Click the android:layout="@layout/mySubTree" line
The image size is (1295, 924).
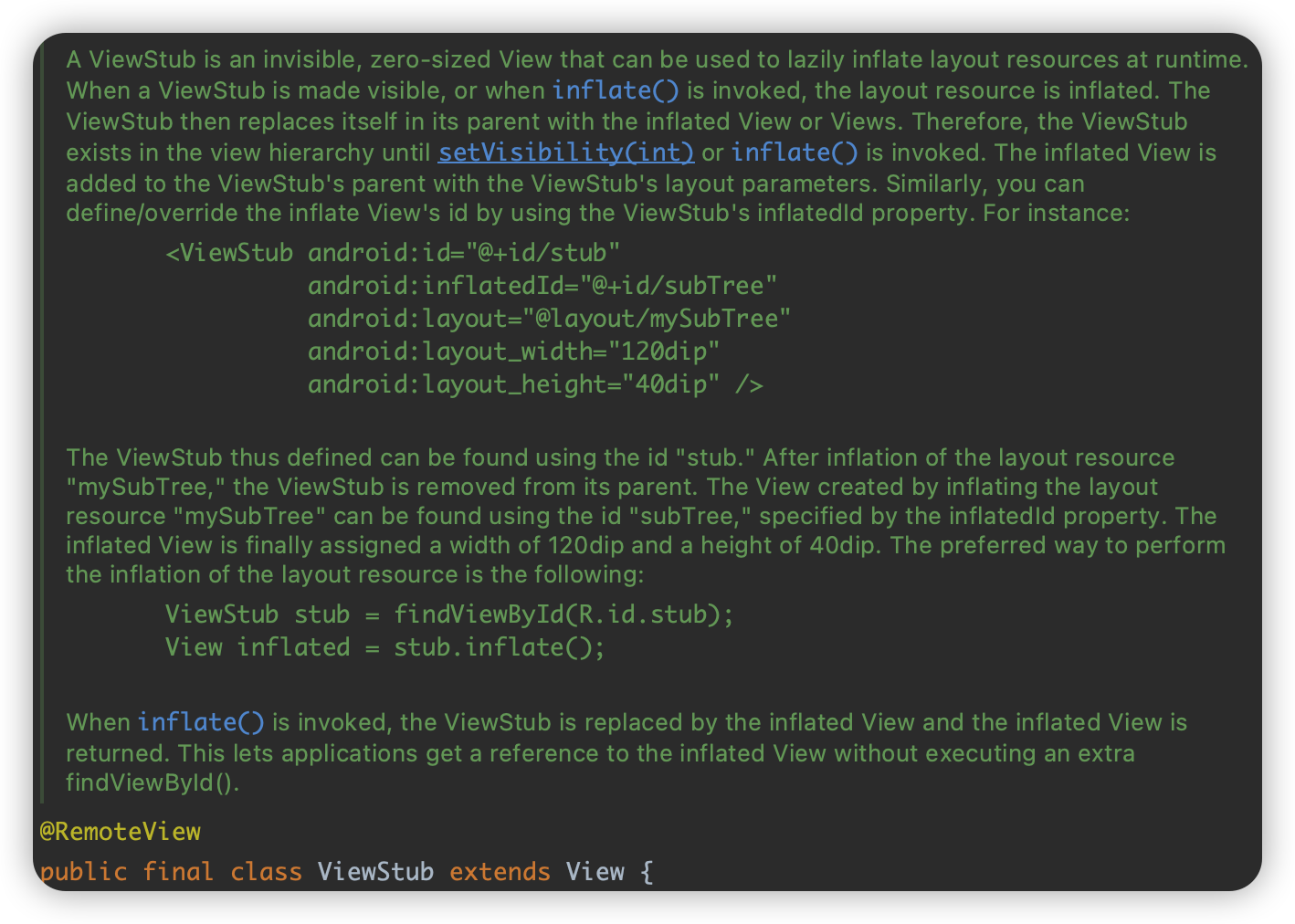(x=549, y=319)
